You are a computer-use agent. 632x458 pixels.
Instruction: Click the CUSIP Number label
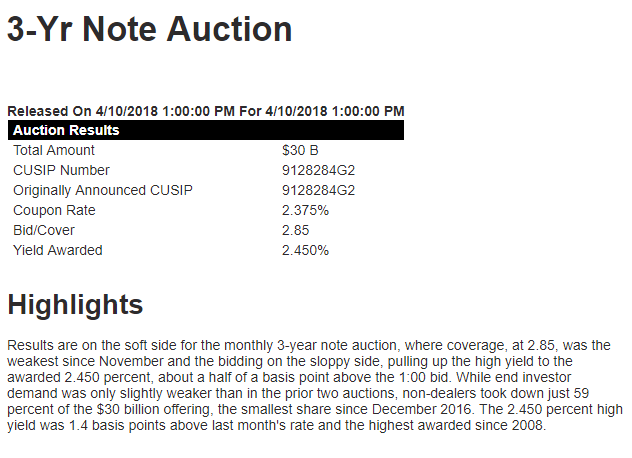61,170
